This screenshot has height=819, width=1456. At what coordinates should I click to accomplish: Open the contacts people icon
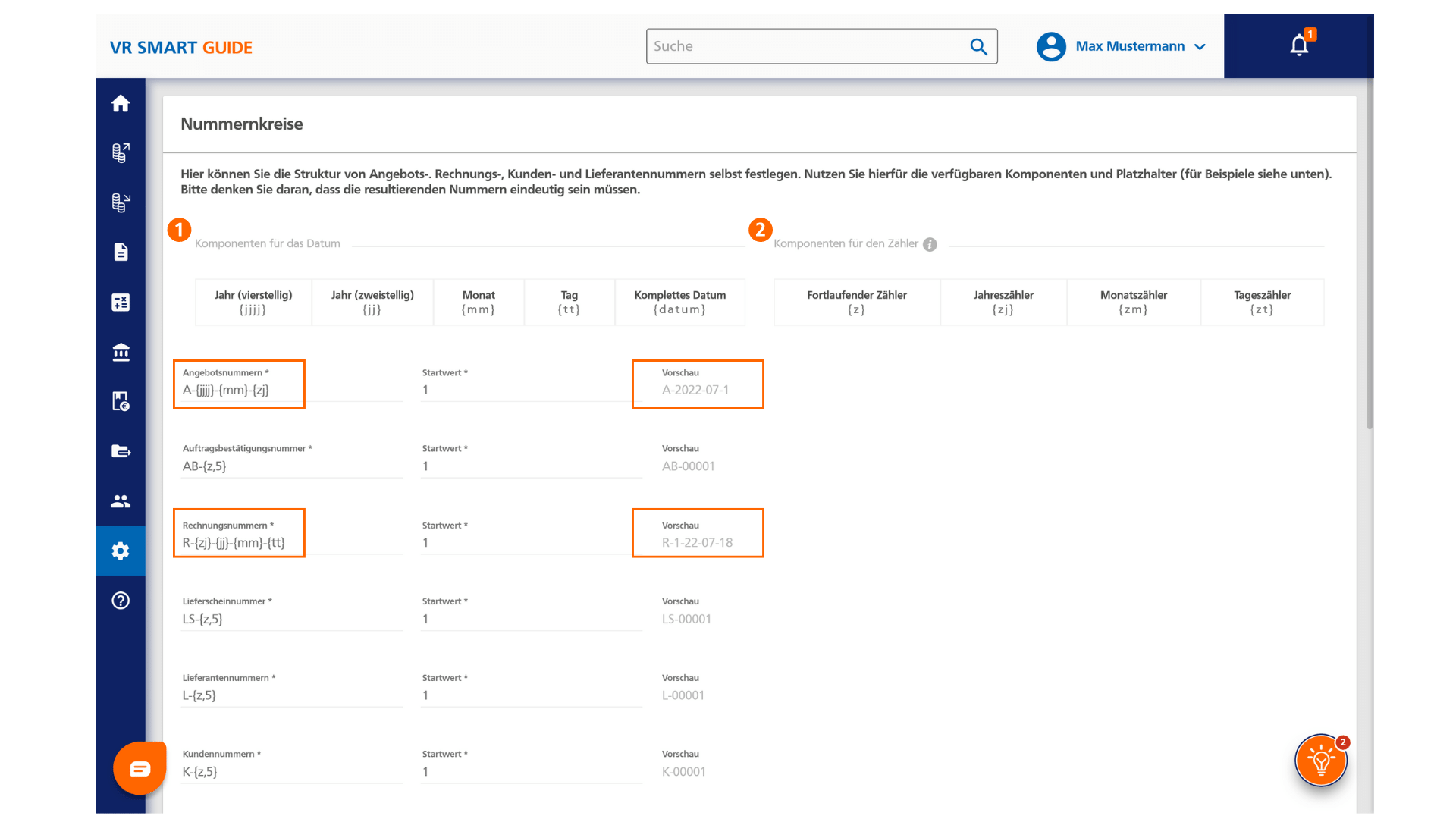(121, 501)
